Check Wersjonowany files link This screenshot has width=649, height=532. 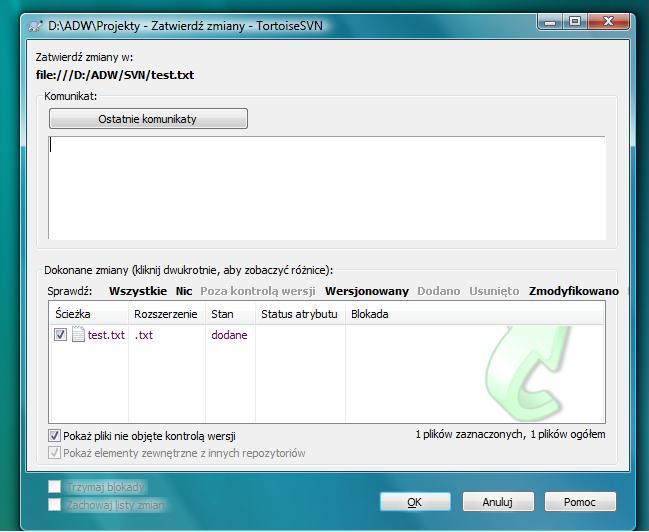(x=367, y=291)
